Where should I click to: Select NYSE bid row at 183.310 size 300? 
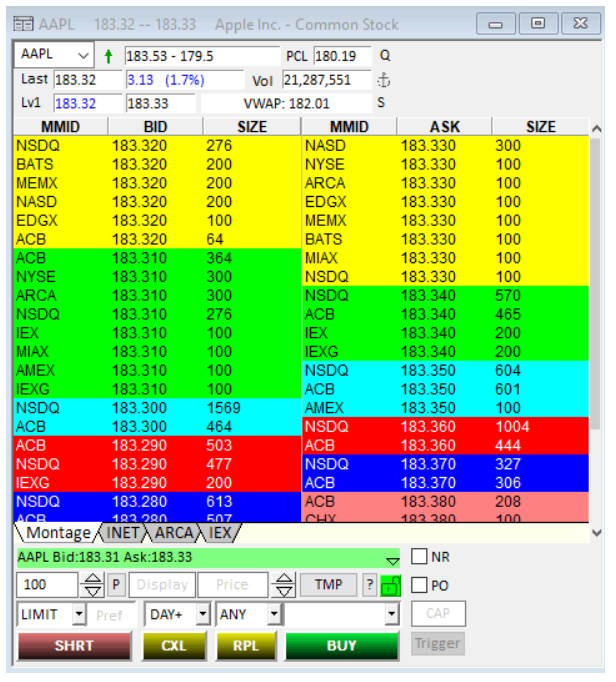(157, 277)
